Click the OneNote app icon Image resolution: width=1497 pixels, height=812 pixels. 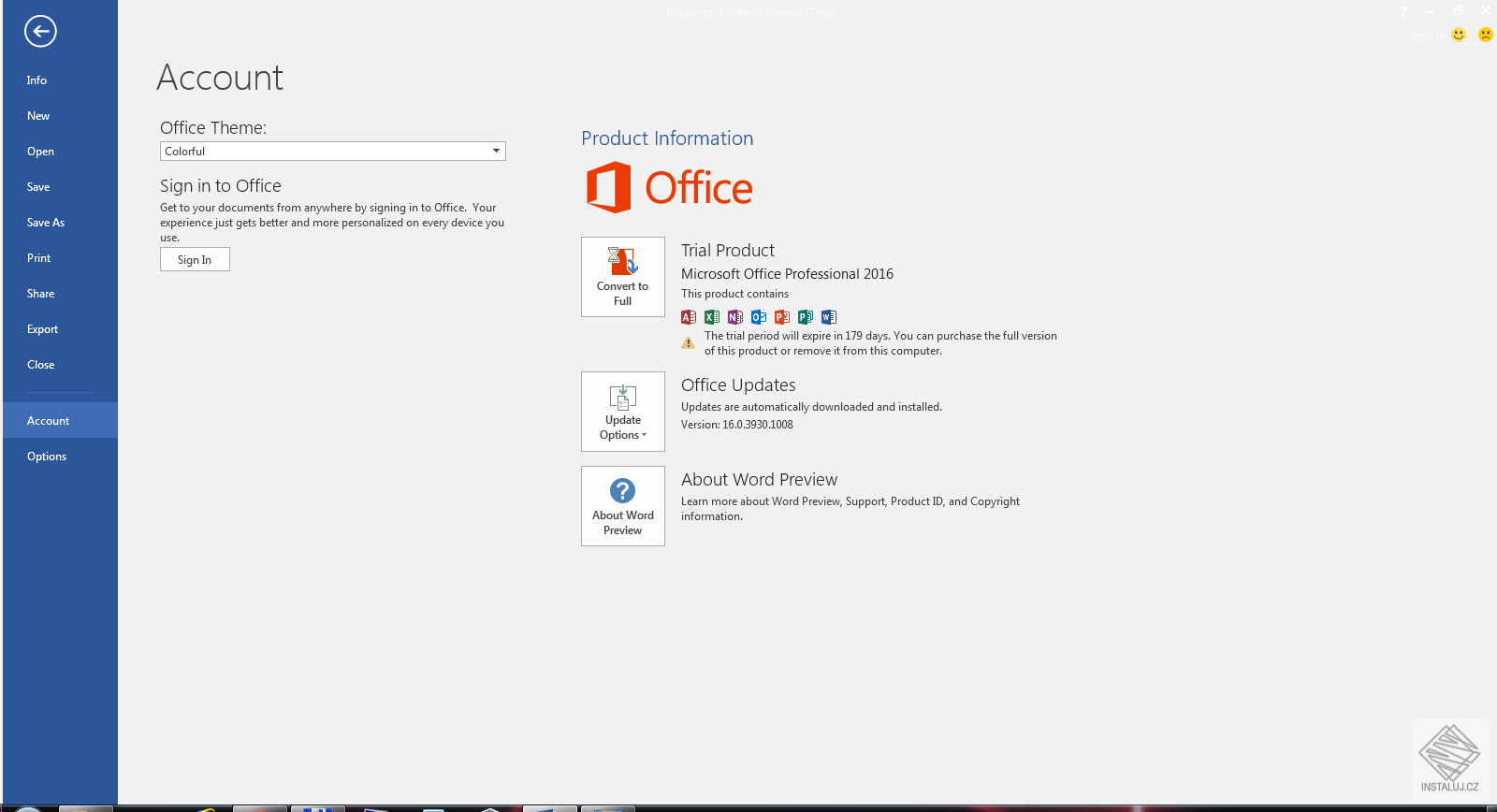pos(735,317)
